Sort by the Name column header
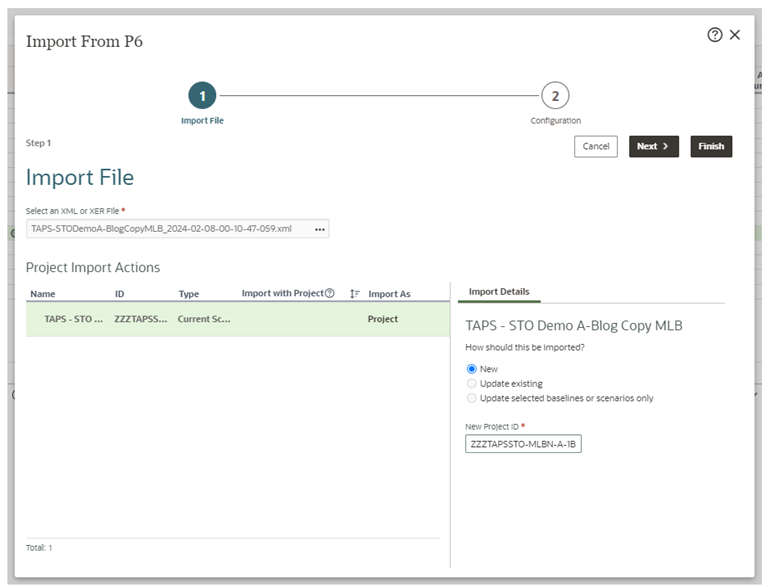 43,294
